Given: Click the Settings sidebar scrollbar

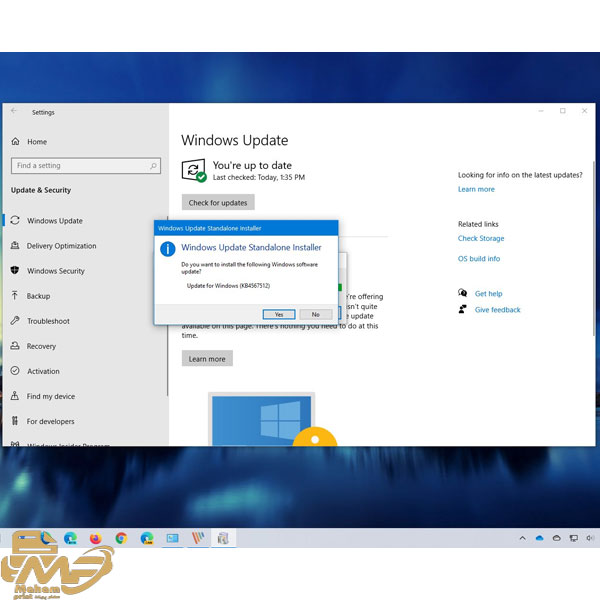Looking at the screenshot, I should pyautogui.click(x=168, y=306).
